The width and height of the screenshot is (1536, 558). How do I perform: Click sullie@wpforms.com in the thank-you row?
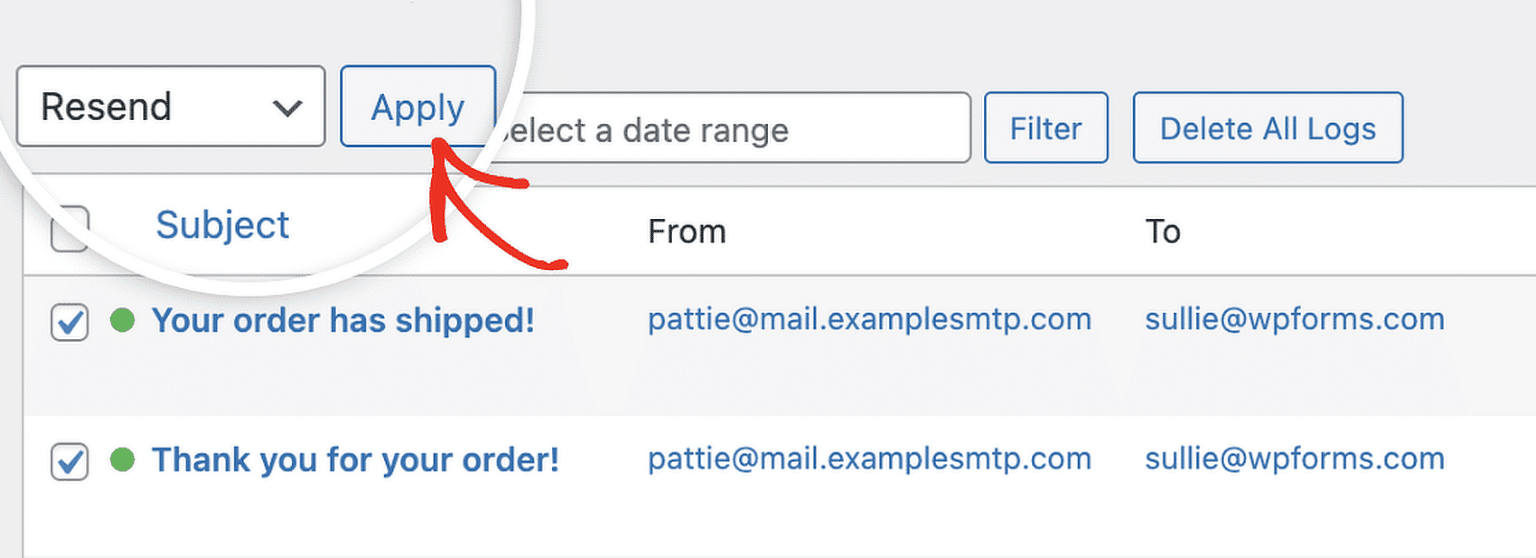pyautogui.click(x=1294, y=459)
